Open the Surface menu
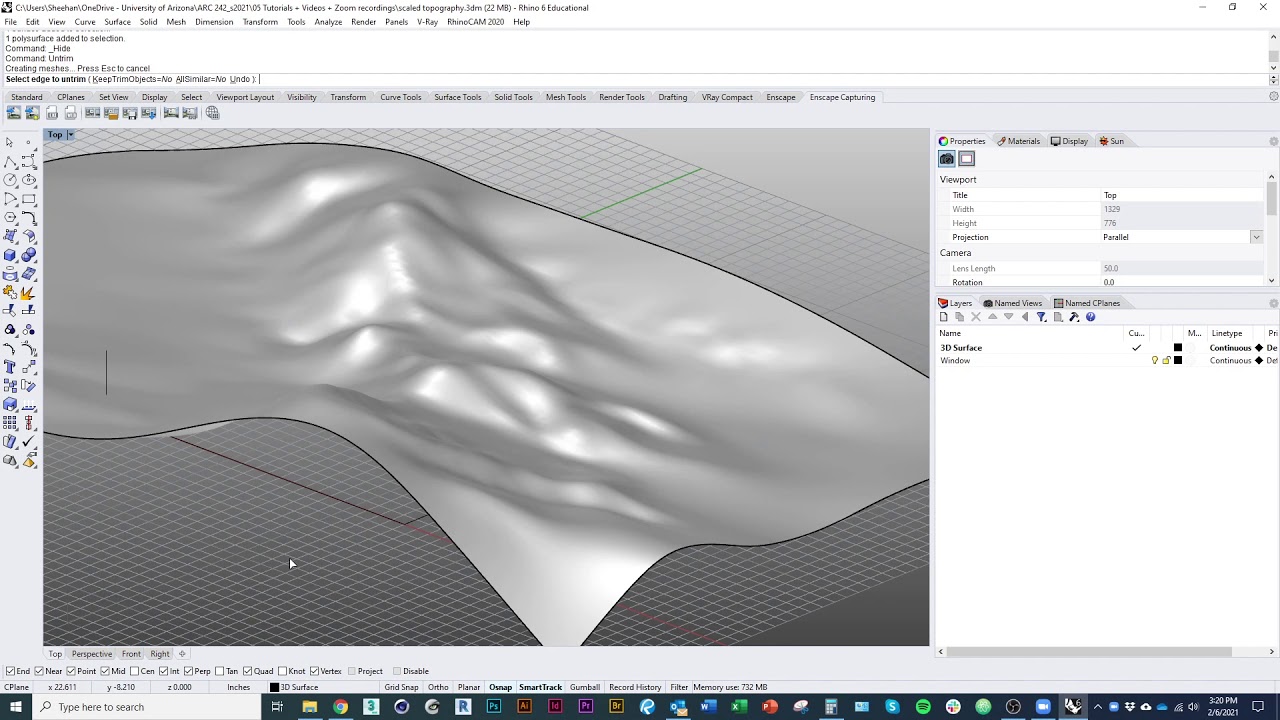 [x=117, y=22]
